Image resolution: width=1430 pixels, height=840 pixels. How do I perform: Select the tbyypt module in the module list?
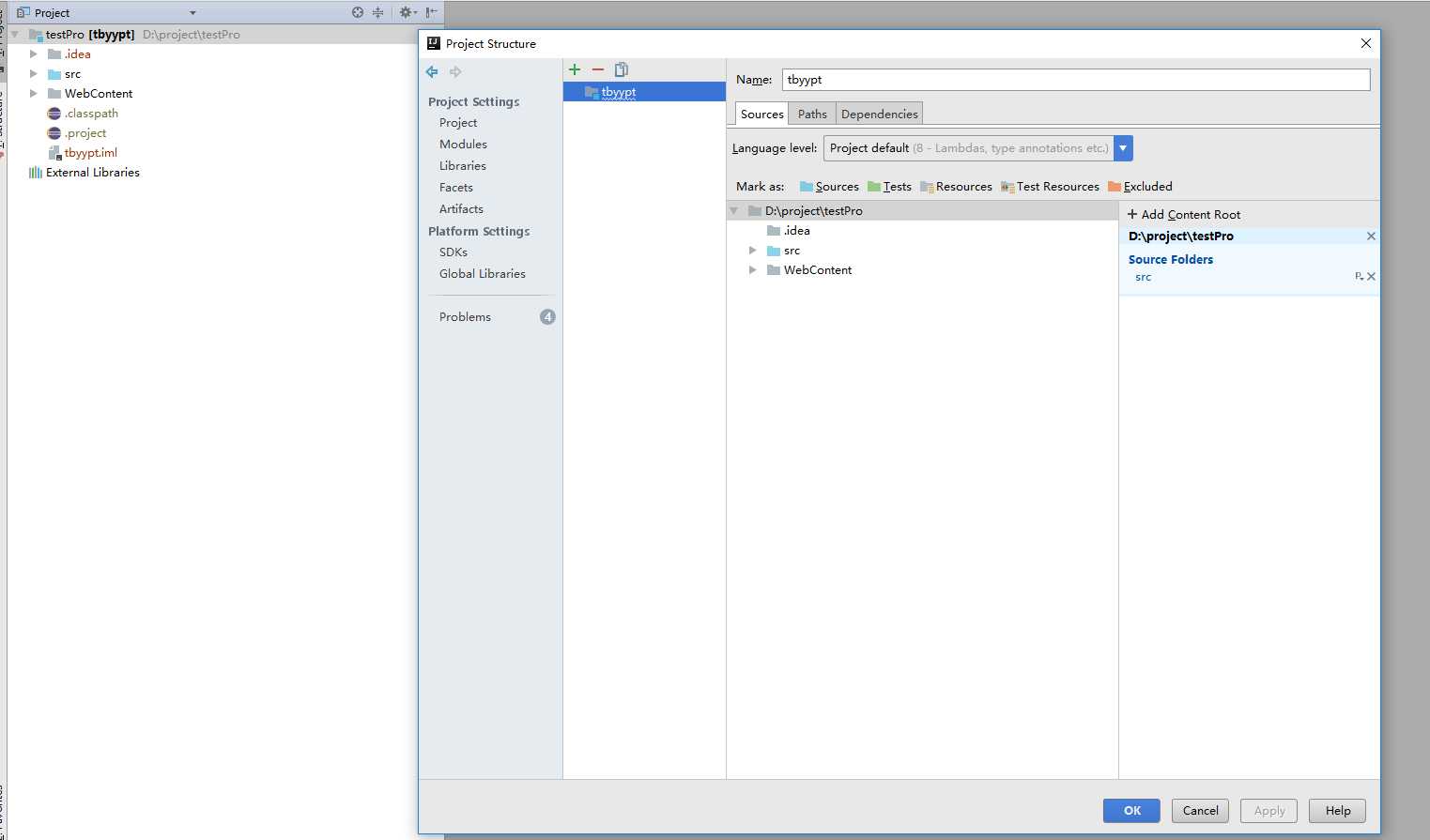point(644,92)
